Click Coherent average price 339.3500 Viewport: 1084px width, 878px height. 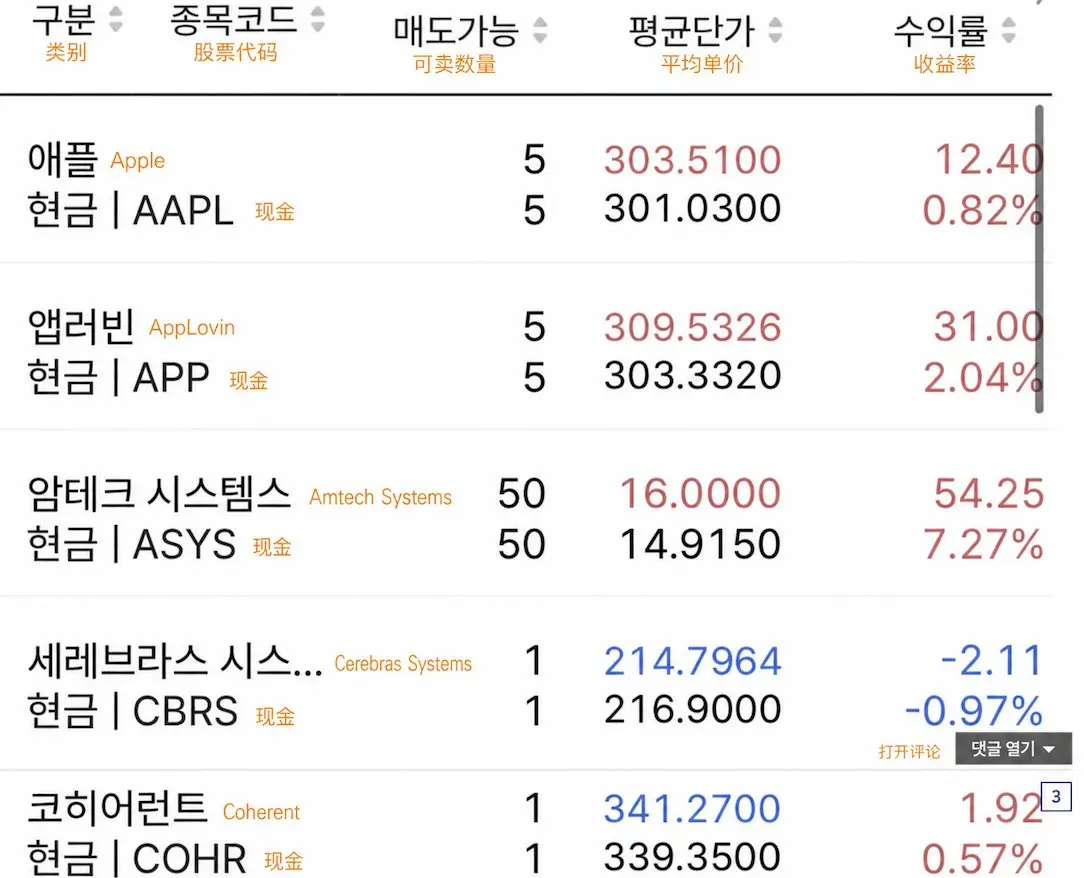(693, 857)
